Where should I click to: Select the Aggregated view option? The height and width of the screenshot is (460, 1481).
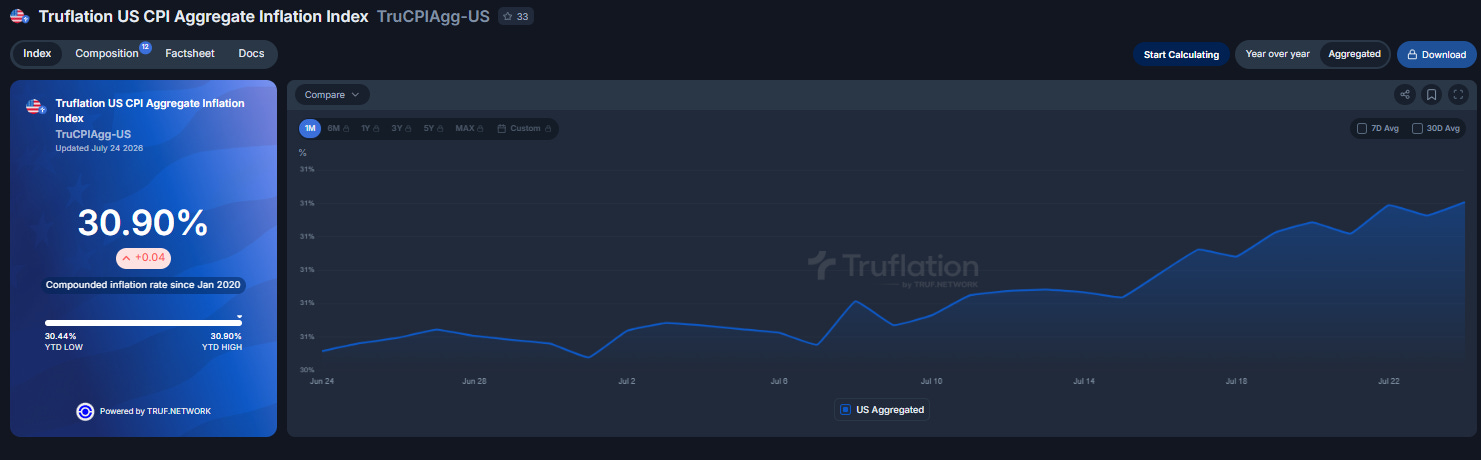(1354, 54)
